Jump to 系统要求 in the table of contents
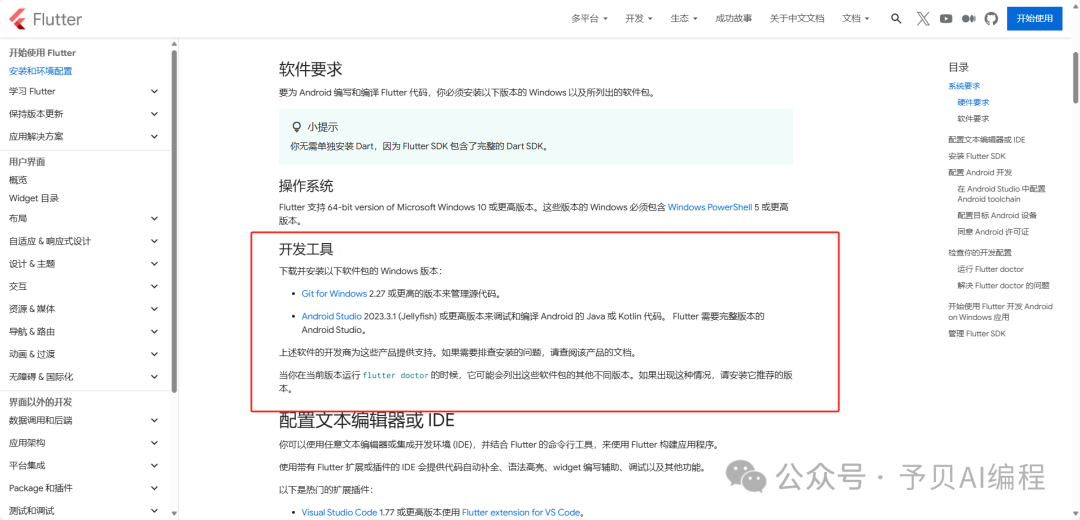 click(x=964, y=86)
